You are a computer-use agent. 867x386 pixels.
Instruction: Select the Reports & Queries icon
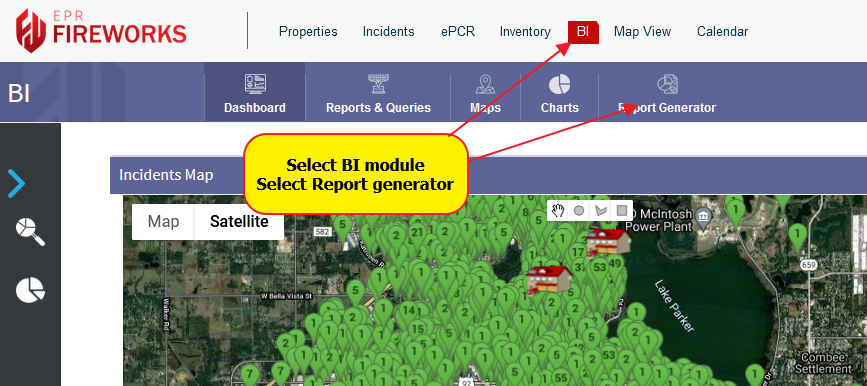[379, 84]
